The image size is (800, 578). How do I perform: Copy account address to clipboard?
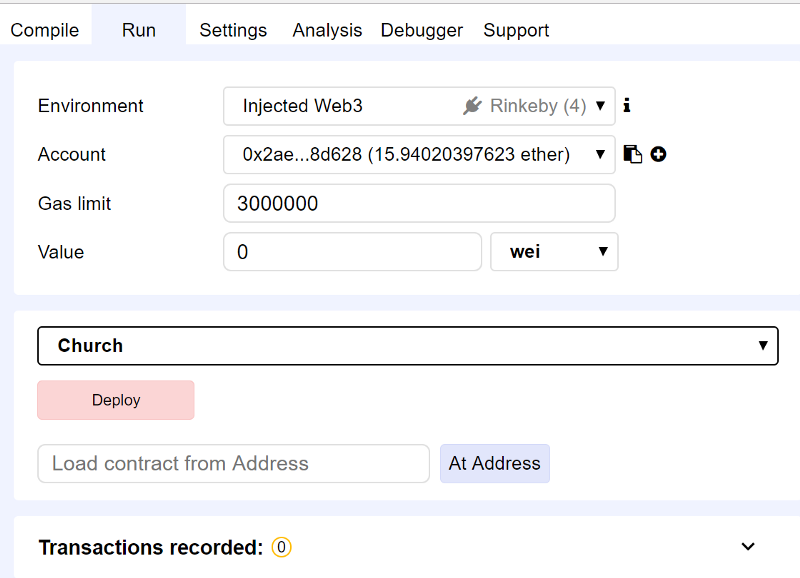[x=632, y=154]
